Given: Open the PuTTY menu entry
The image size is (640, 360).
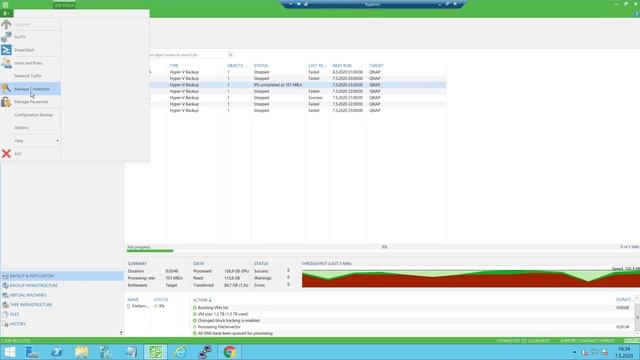Looking at the screenshot, I should (x=31, y=37).
